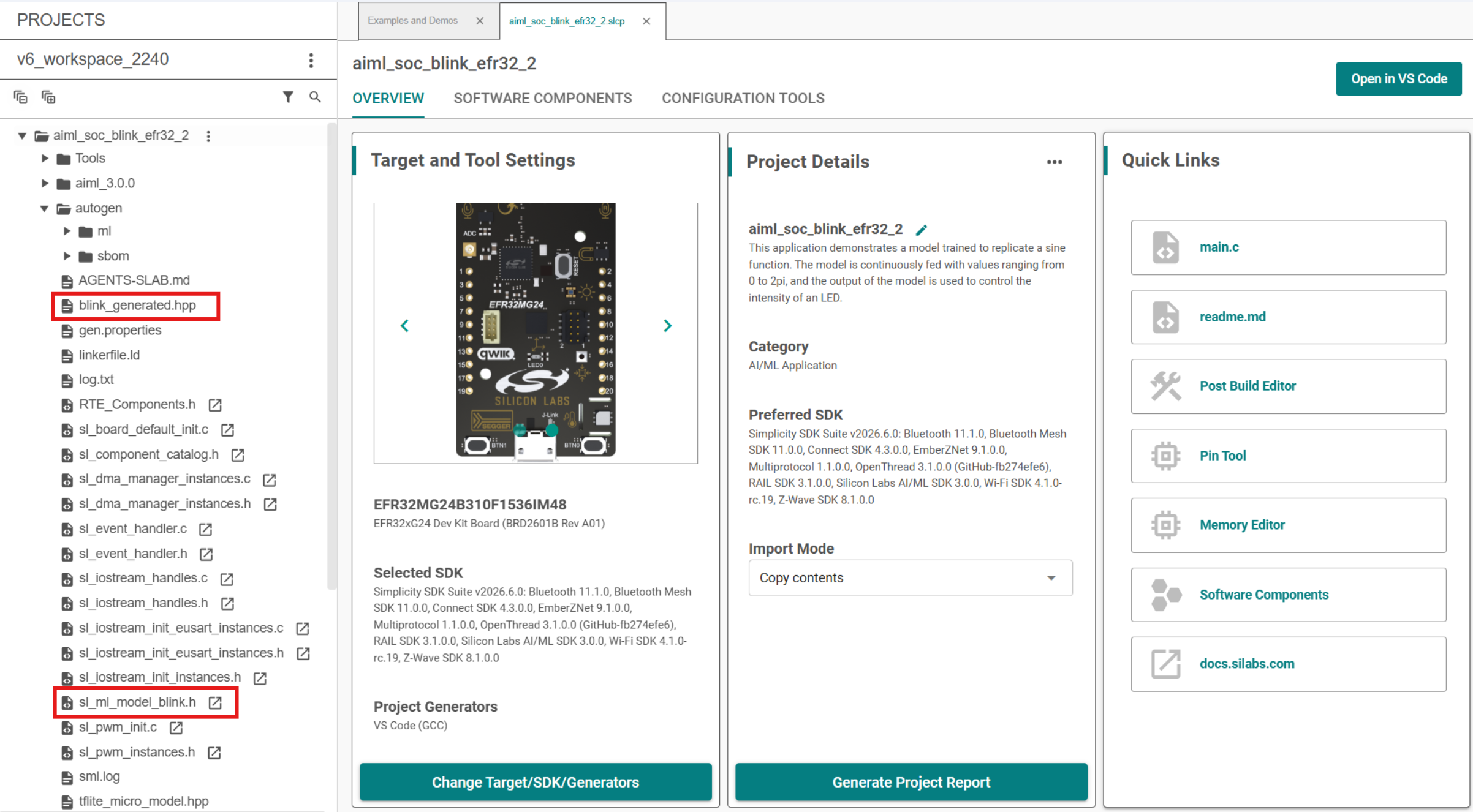
Task: Click external link icon beside RTE_Components.h
Action: [x=215, y=405]
